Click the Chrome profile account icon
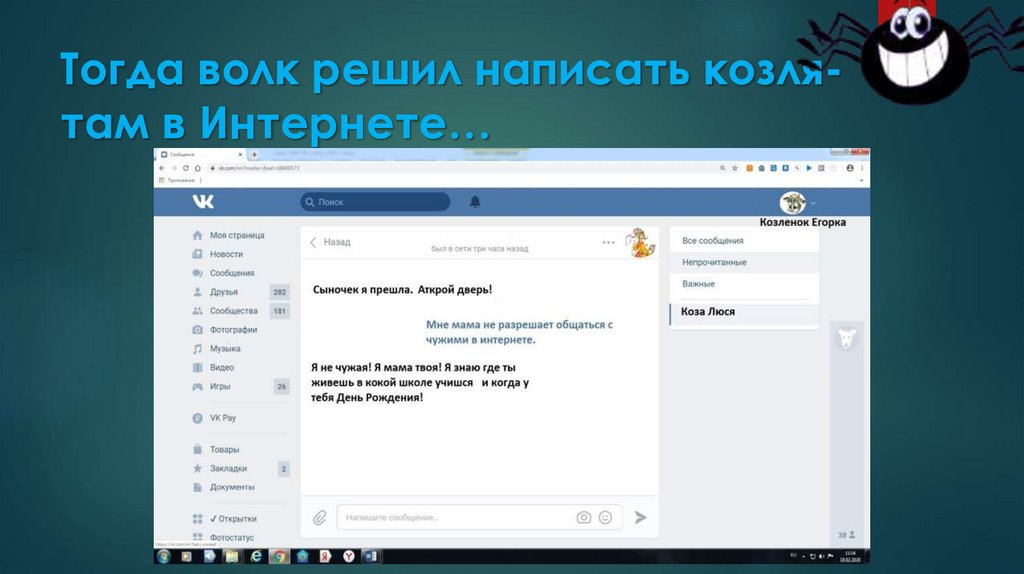 coord(850,168)
